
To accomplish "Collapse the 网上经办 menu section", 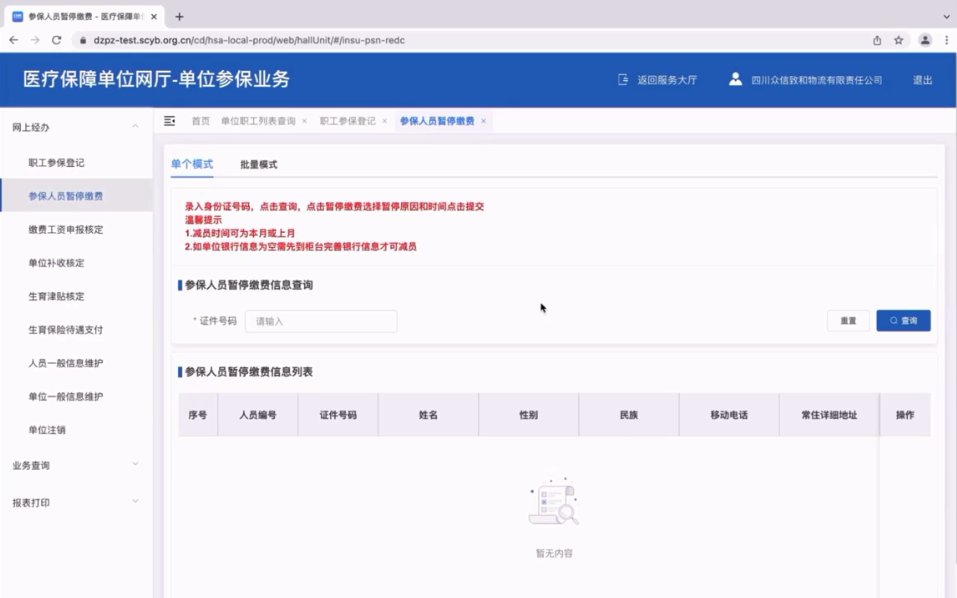I will click(x=135, y=127).
